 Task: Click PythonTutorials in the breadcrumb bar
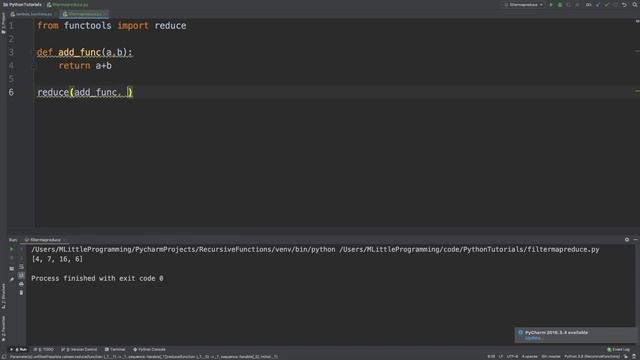point(22,4)
